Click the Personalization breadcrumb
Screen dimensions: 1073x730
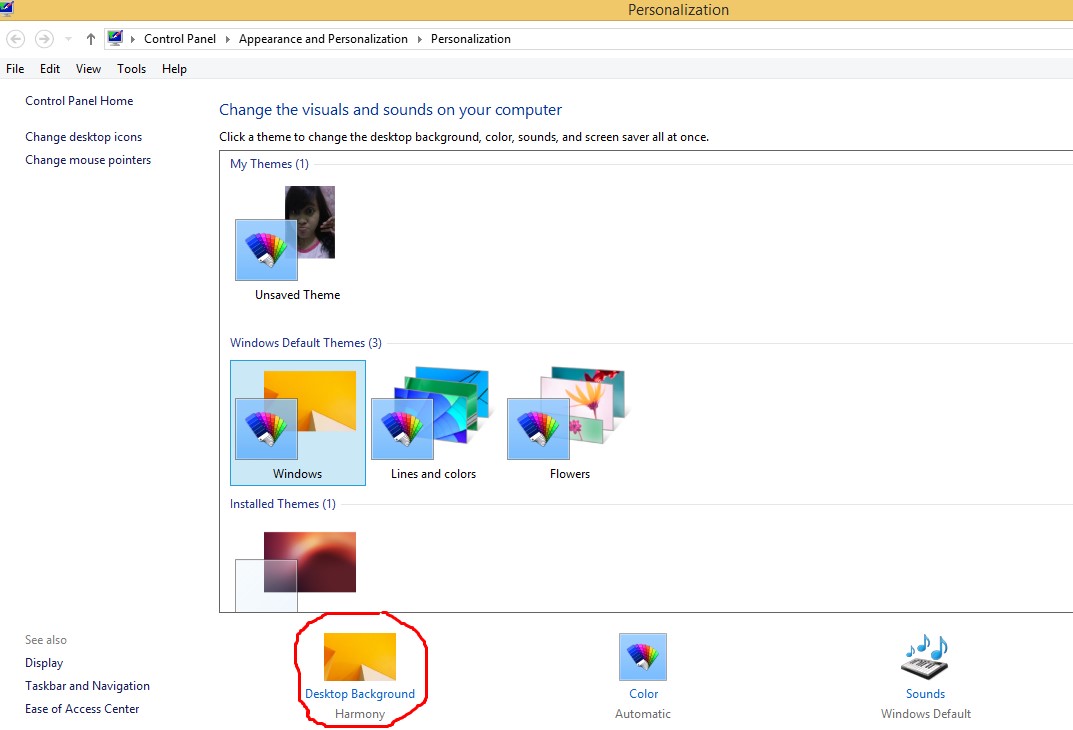pos(471,39)
